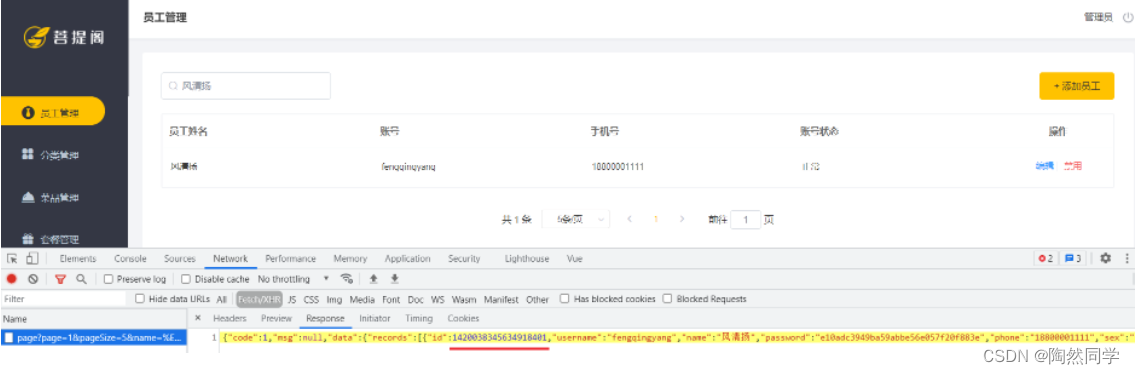1135x374 pixels.
Task: Switch to the Lighthouse tab
Action: click(526, 258)
